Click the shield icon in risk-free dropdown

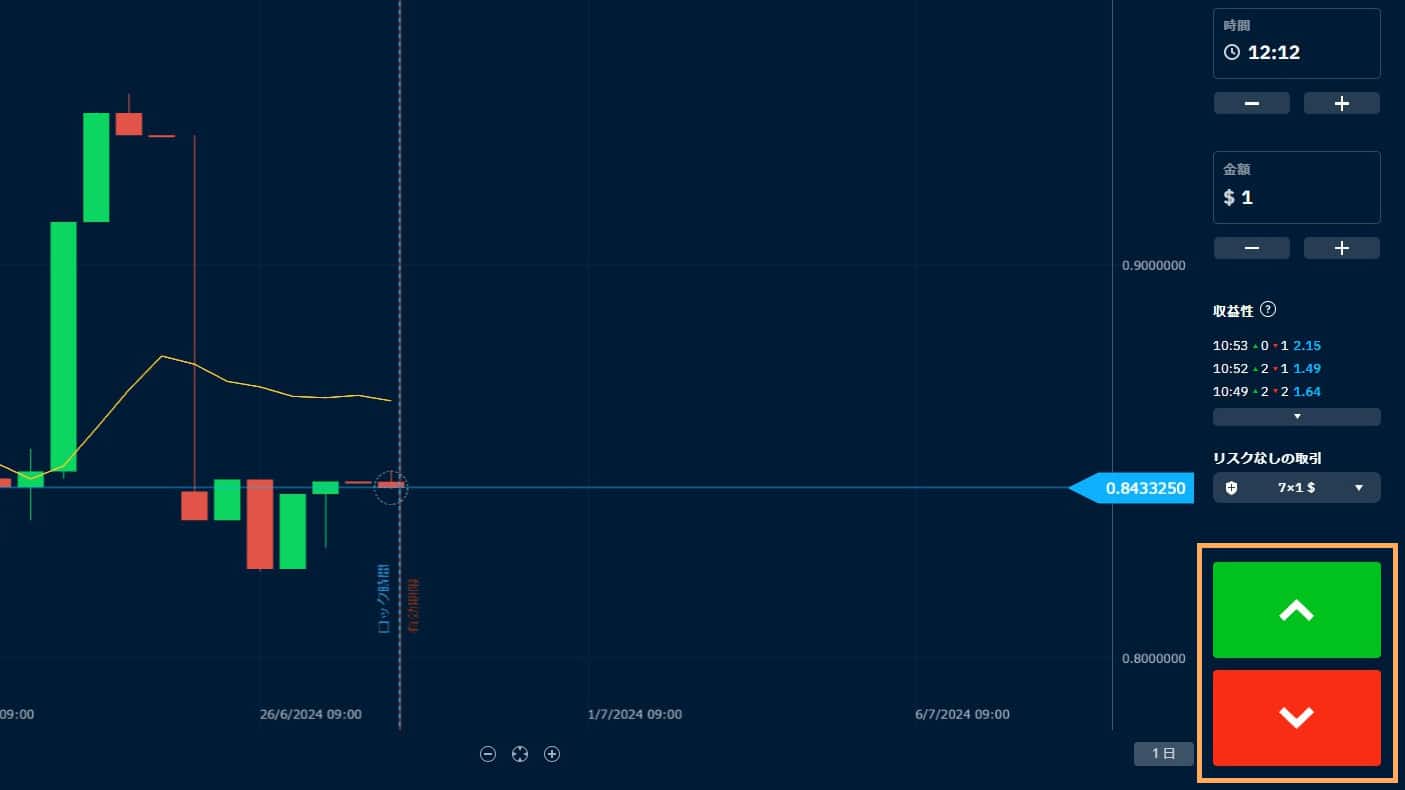tap(1231, 488)
